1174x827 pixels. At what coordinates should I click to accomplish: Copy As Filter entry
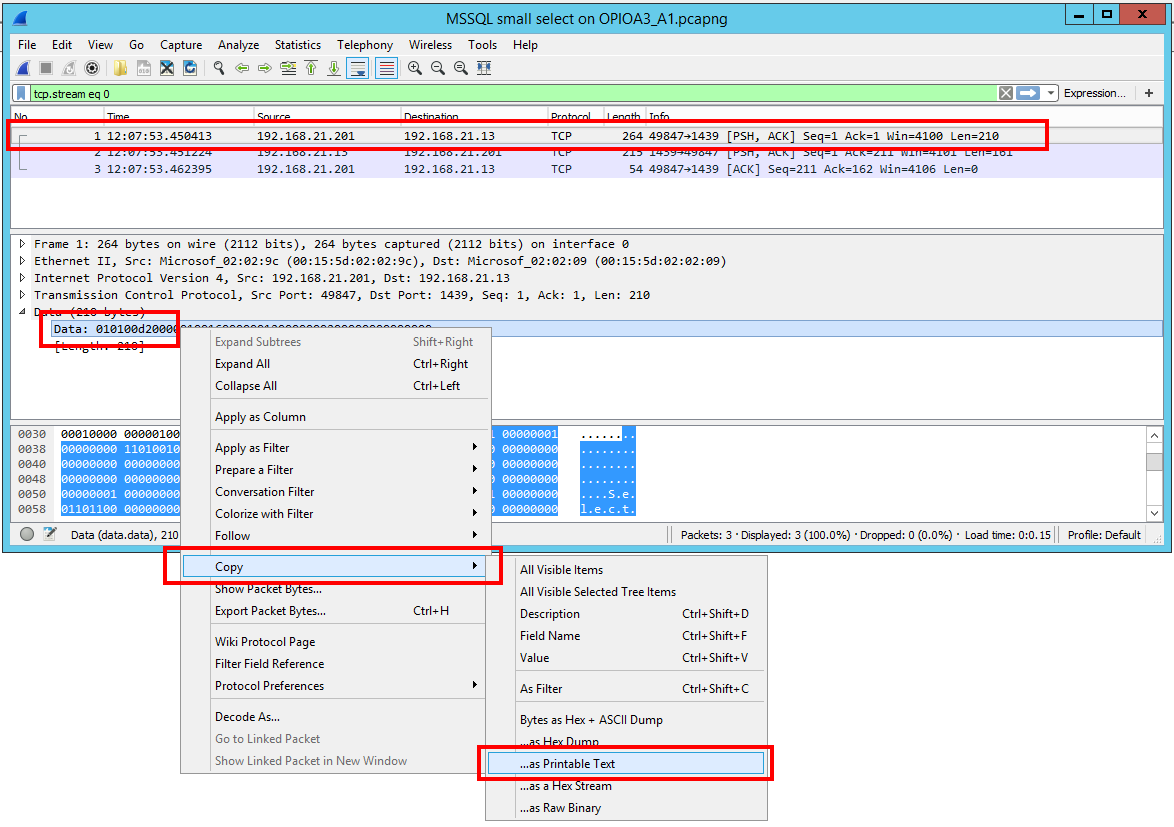626,689
